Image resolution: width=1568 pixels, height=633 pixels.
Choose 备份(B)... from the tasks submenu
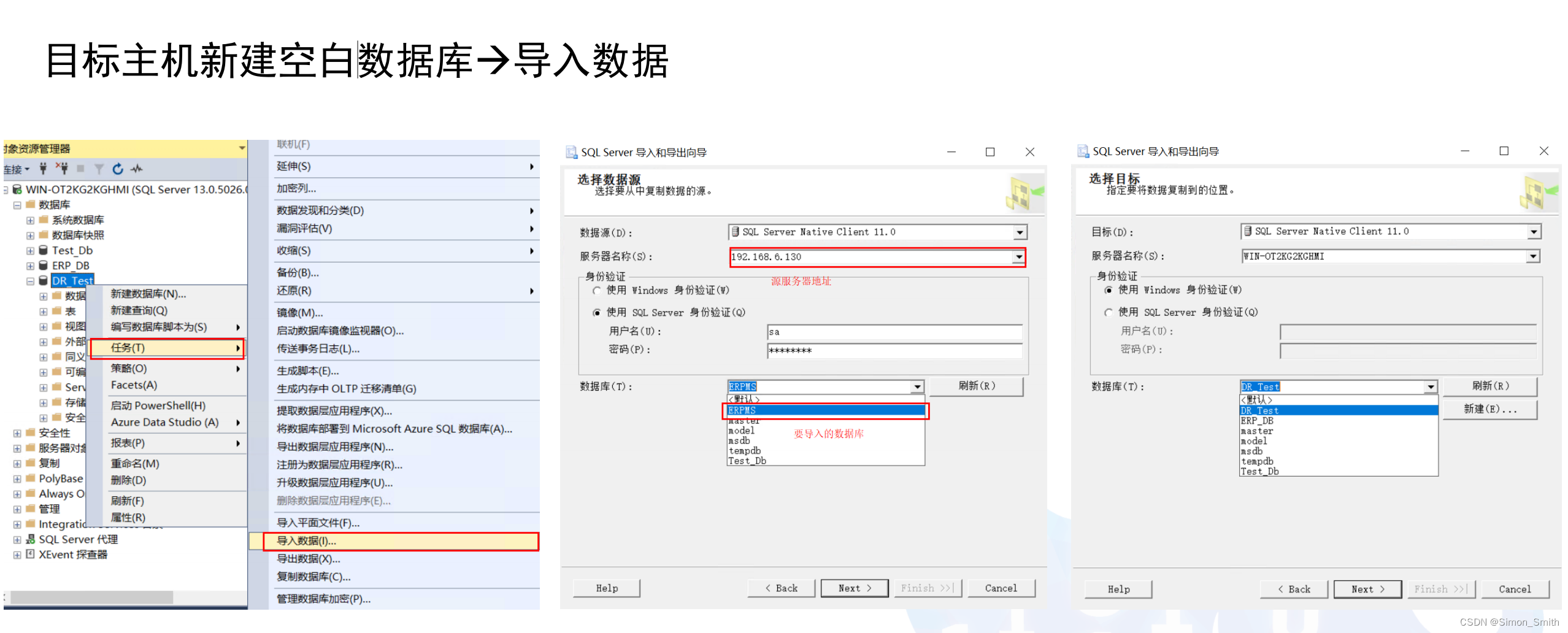(401, 272)
